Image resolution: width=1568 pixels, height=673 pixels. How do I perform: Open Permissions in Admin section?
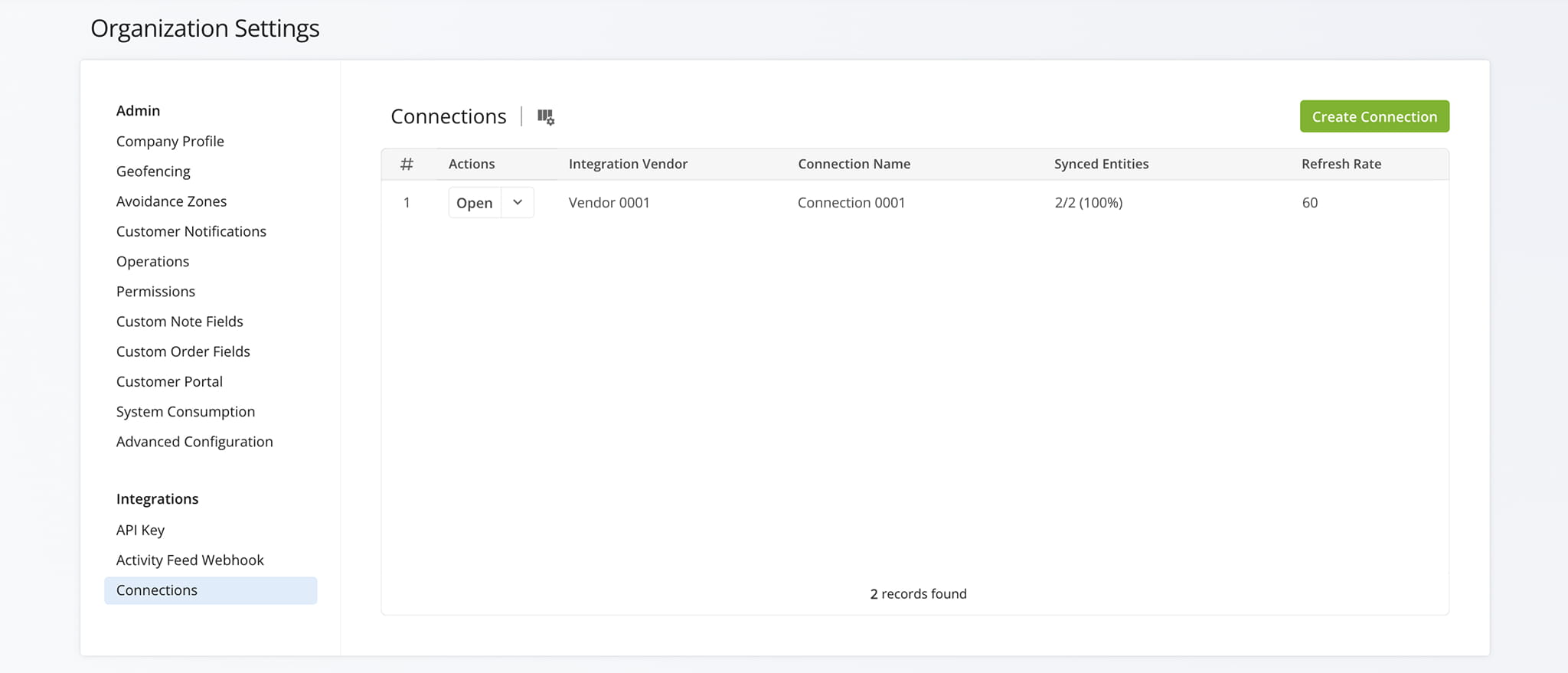click(x=155, y=292)
